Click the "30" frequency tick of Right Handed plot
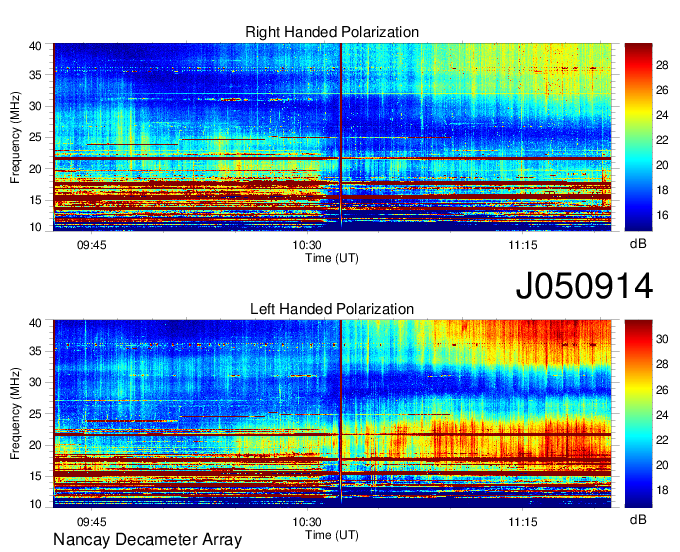Screen dimensions: 680x552 (36, 106)
